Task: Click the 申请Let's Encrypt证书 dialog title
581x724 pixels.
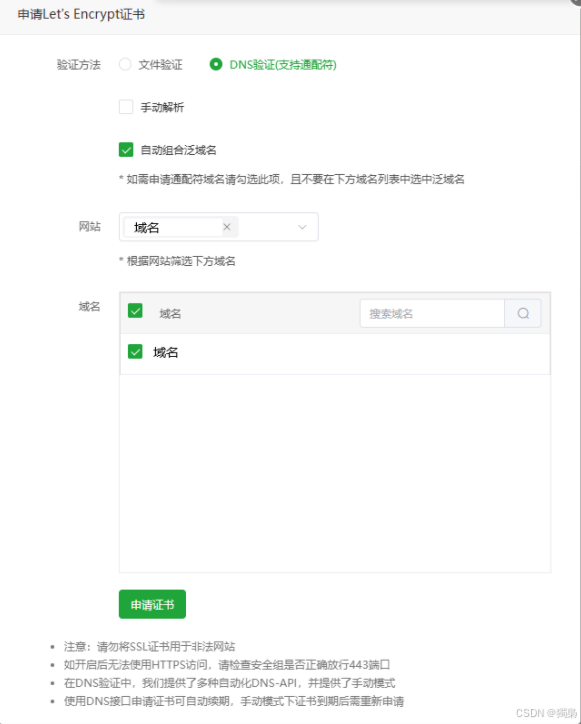Action: pyautogui.click(x=81, y=14)
